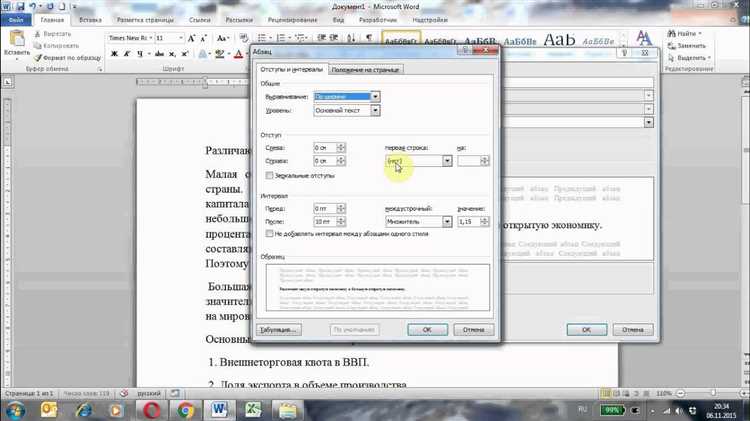Open the Review (Рецензирование) ribbon tab
This screenshot has height=421, width=750.
[292, 20]
